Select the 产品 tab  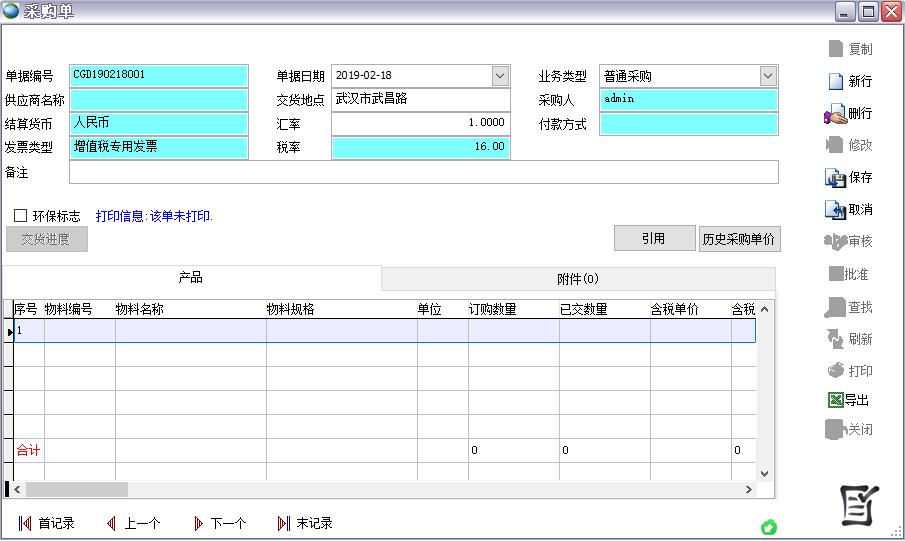point(191,278)
